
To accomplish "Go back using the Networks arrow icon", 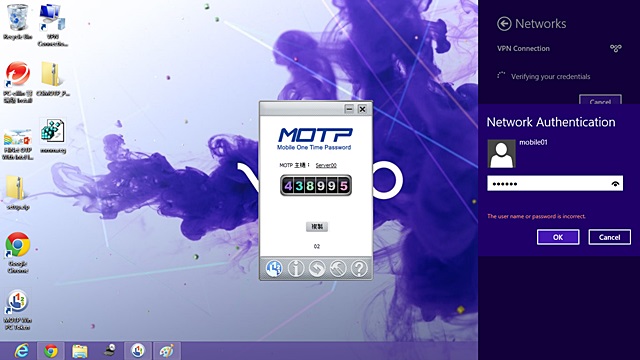I will [x=504, y=24].
